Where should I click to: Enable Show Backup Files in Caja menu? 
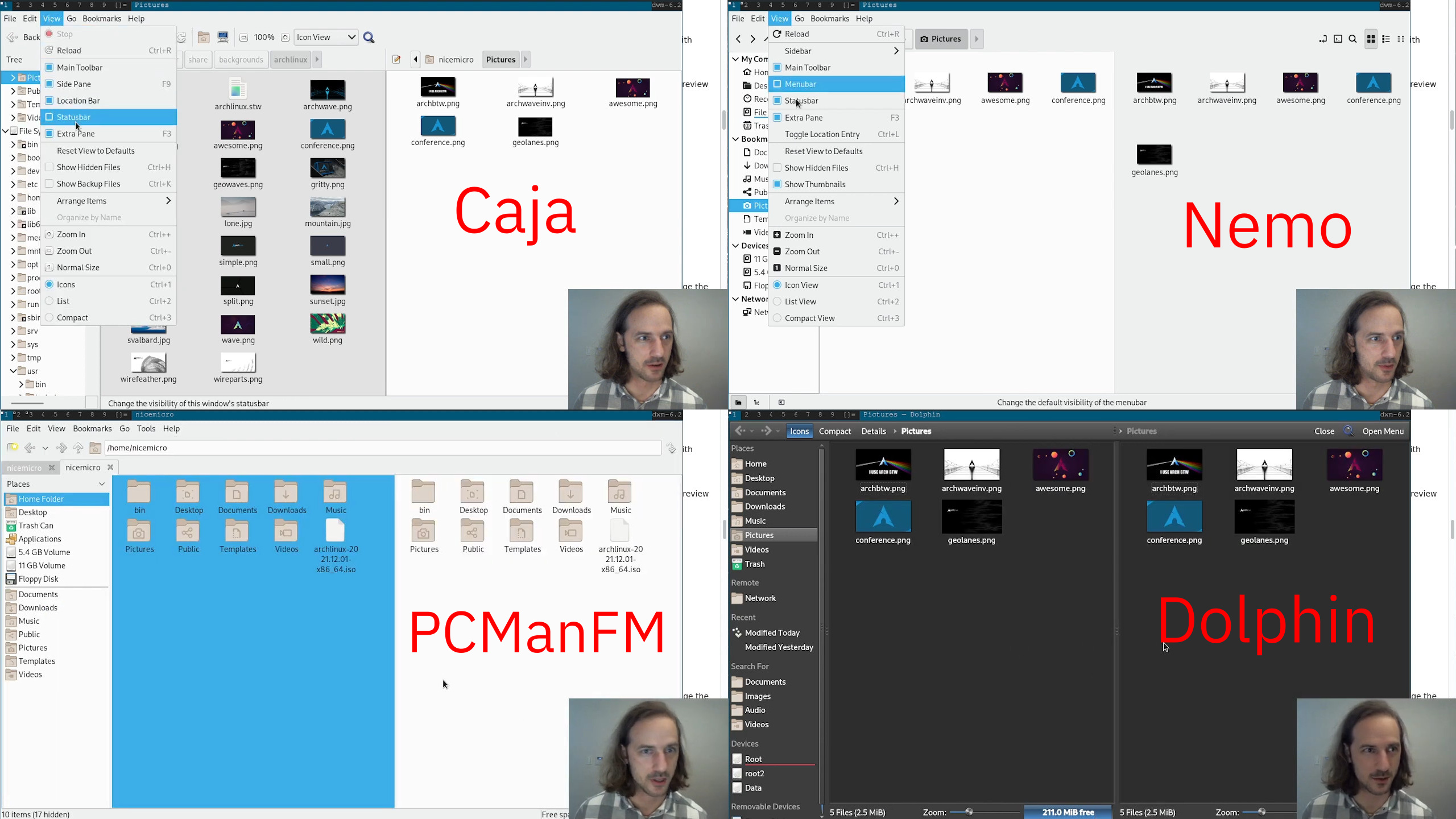(x=49, y=184)
